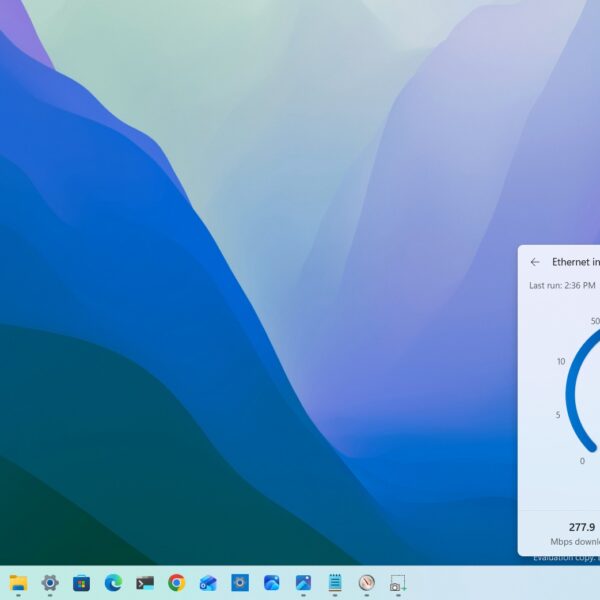Open the Snipping Tool camera taskbar icon

click(x=398, y=583)
